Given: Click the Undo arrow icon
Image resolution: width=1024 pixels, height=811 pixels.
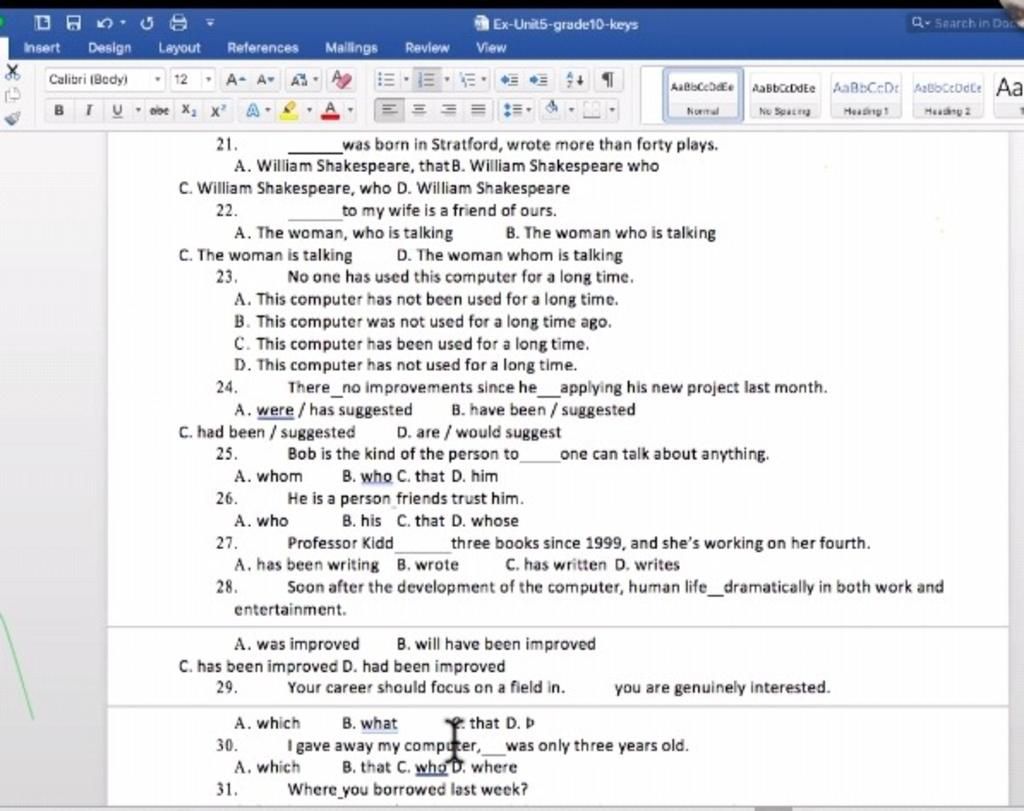Looking at the screenshot, I should click(x=104, y=24).
